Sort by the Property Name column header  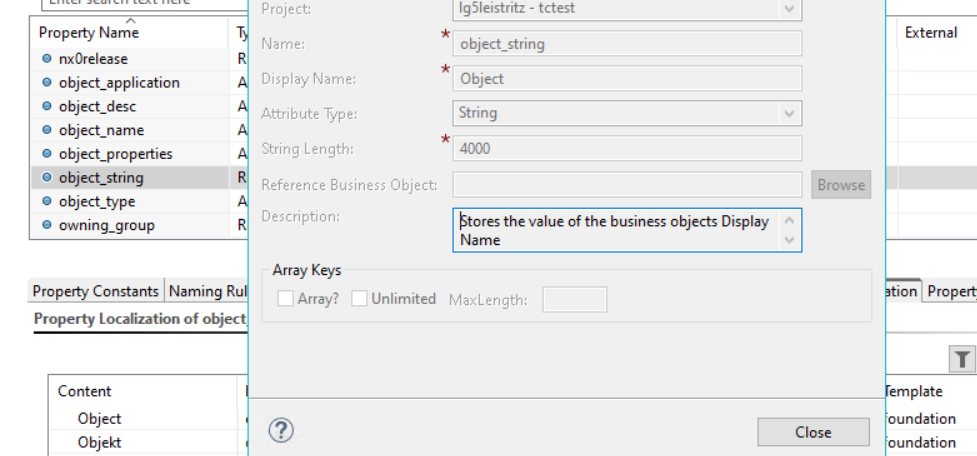tap(89, 33)
